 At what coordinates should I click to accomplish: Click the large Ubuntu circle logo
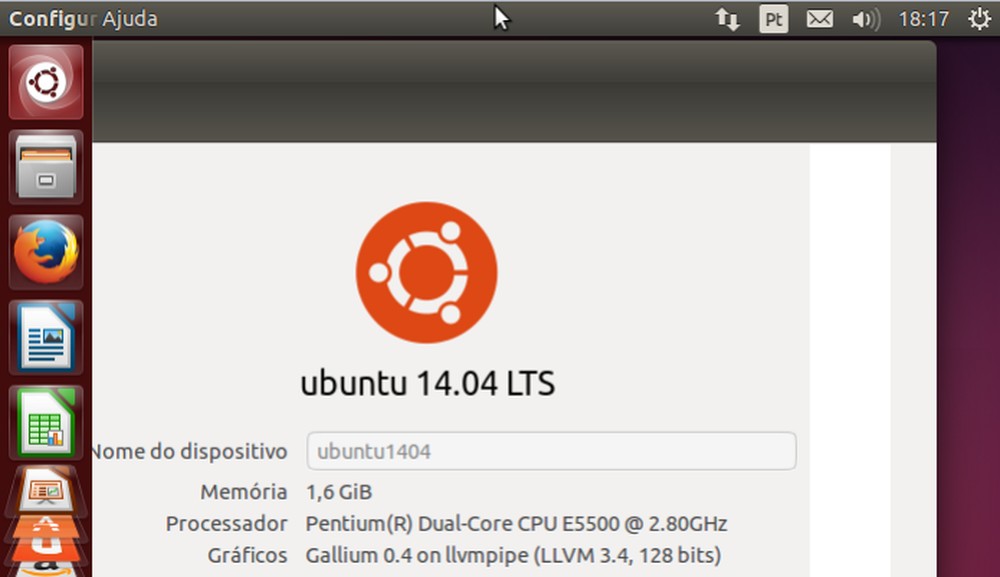(427, 272)
